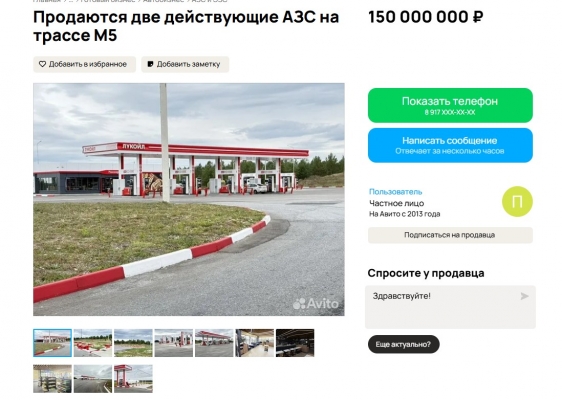Click inside the Здравствуйте! message field

(x=450, y=307)
